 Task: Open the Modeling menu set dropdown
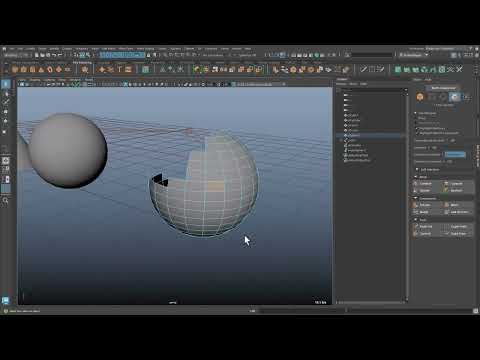(x=16, y=55)
